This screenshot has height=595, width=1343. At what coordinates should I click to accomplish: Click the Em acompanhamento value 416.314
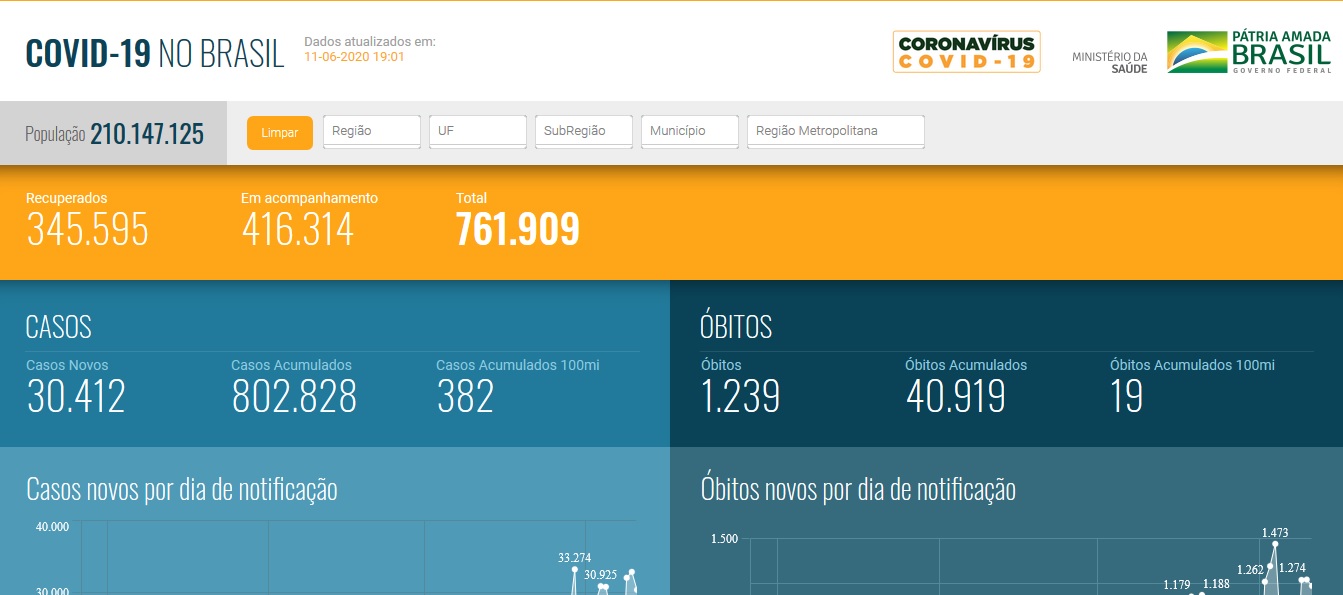coord(297,230)
